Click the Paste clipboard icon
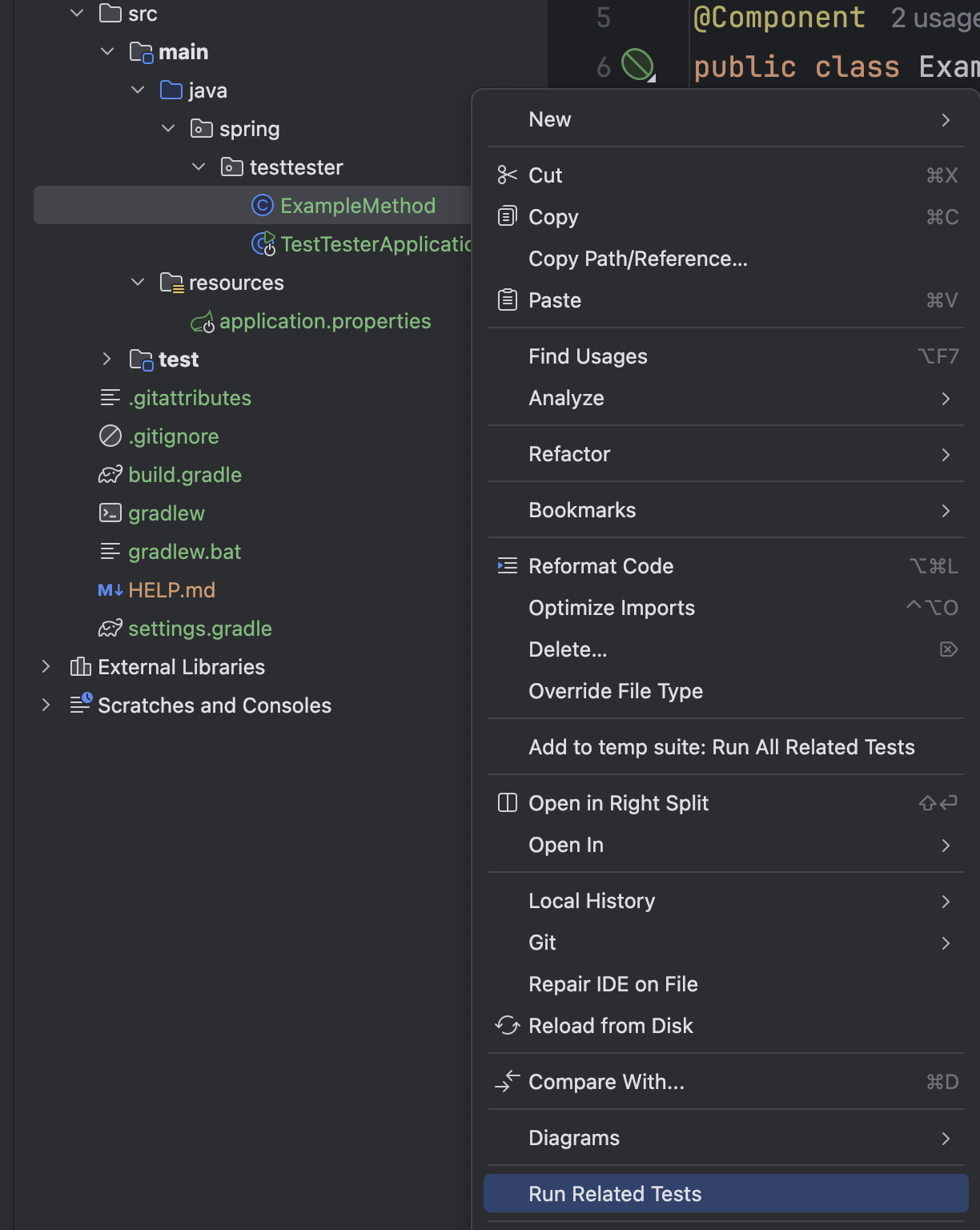Image resolution: width=980 pixels, height=1230 pixels. click(507, 300)
